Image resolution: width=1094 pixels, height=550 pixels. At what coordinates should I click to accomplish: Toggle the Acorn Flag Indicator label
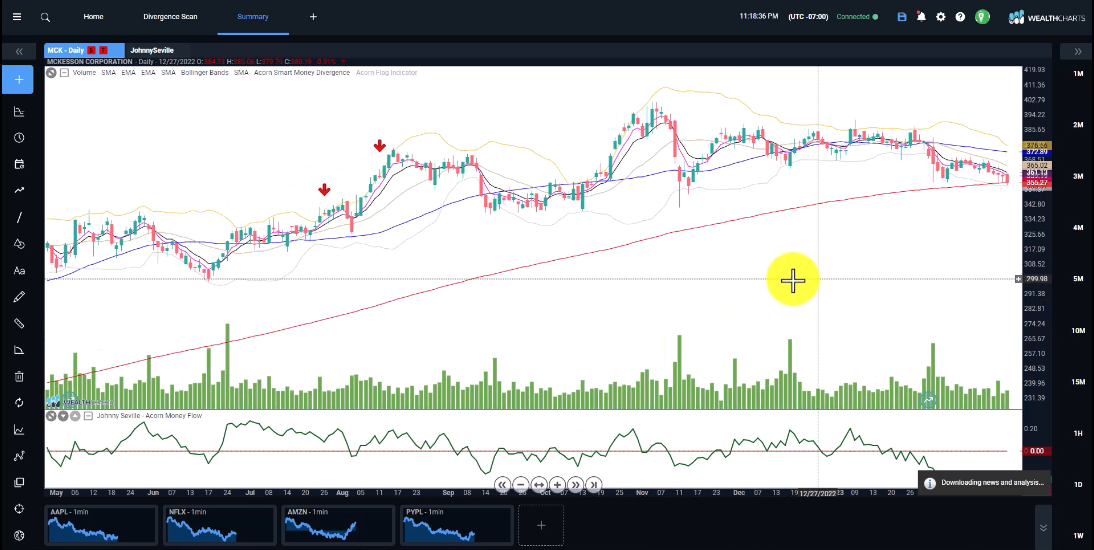coord(387,73)
